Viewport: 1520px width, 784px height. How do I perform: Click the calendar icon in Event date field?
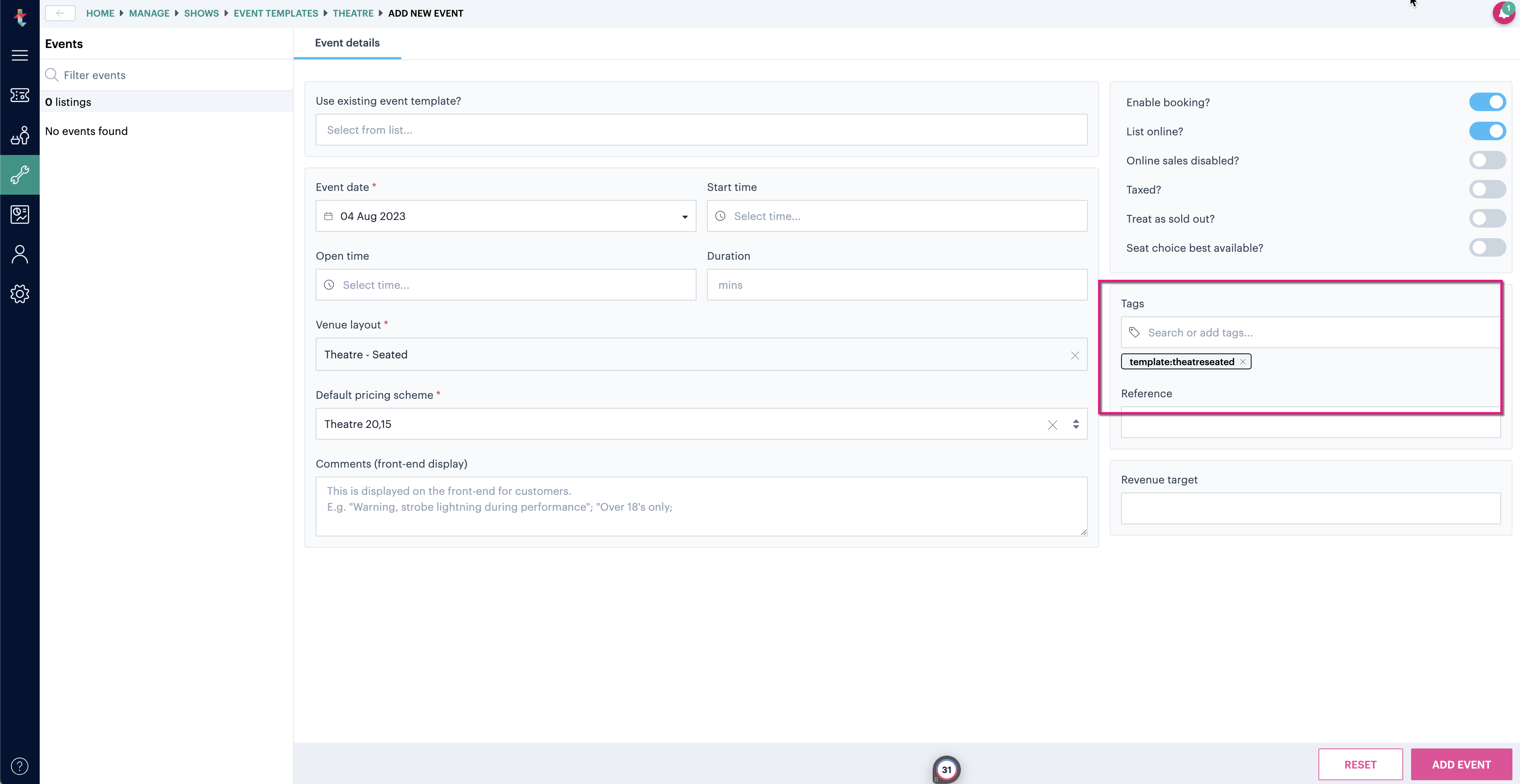click(329, 217)
